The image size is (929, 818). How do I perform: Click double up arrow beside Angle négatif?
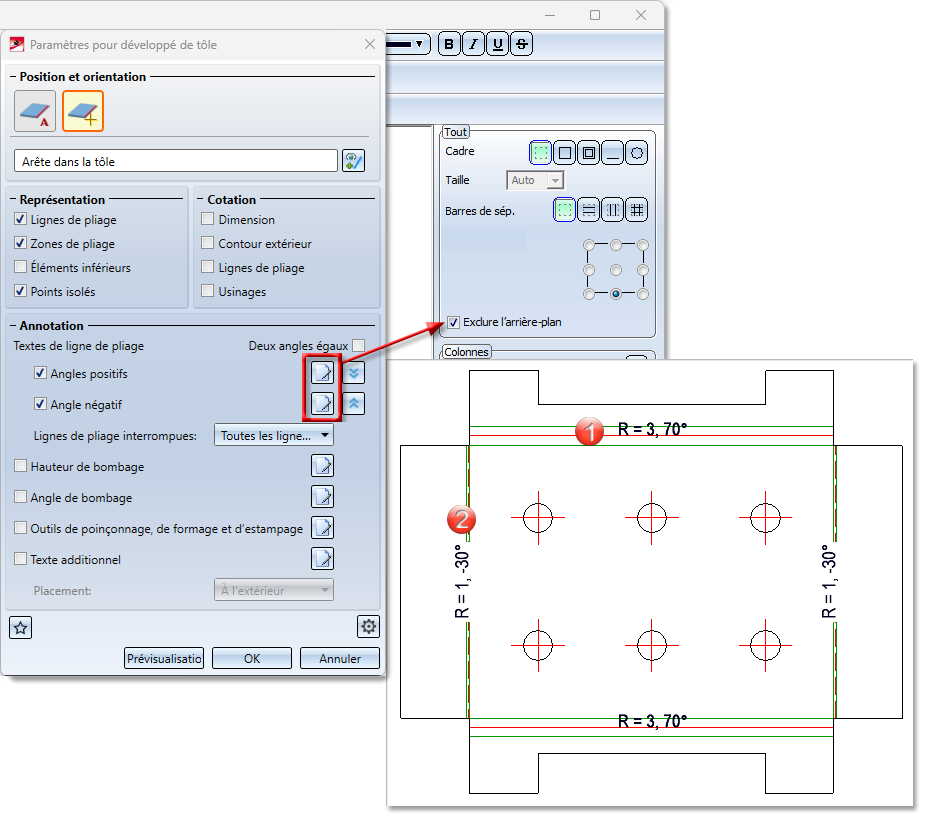coord(354,404)
